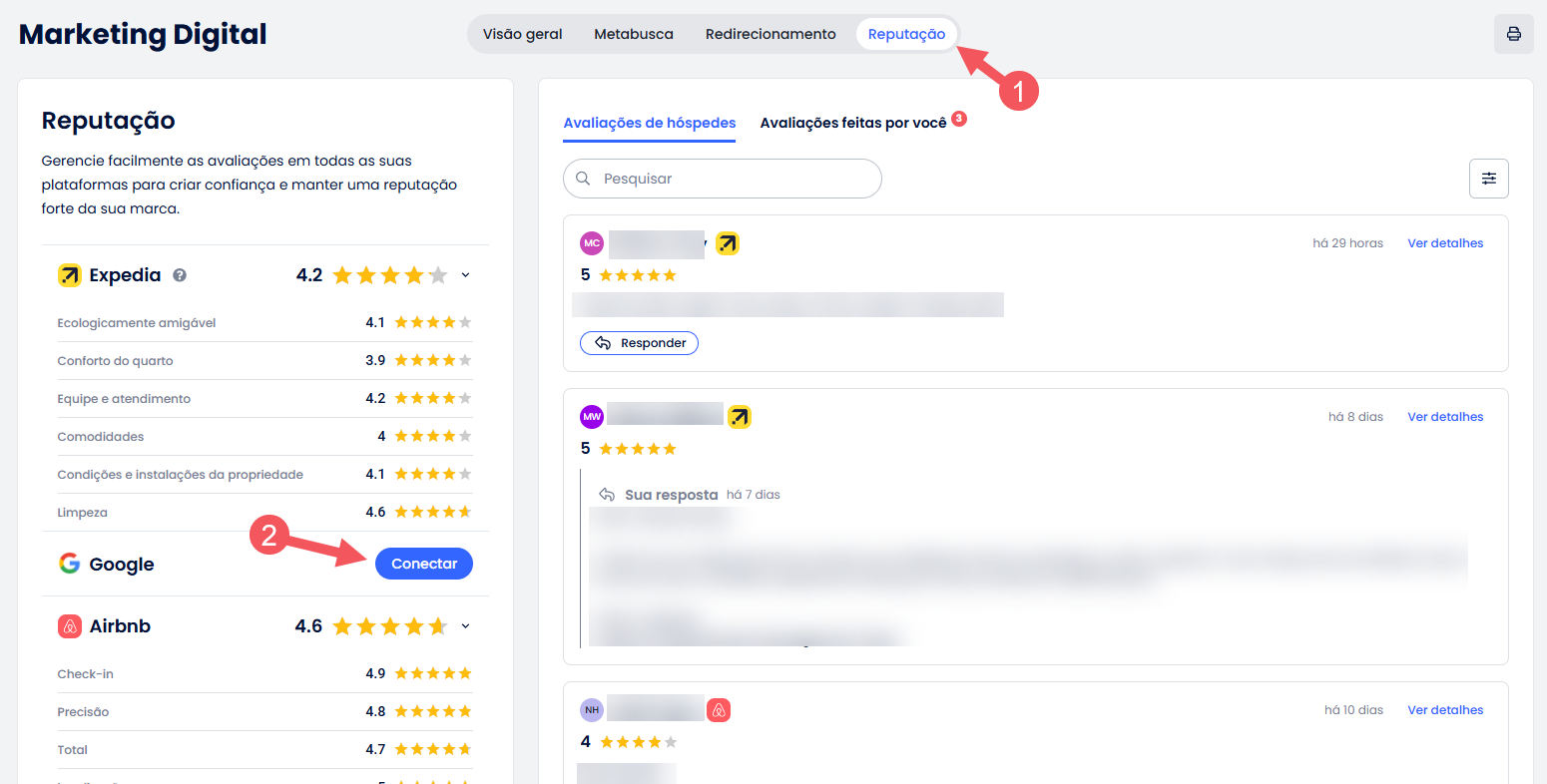Click the Google logo icon
Viewport: 1547px width, 784px height.
tap(69, 564)
